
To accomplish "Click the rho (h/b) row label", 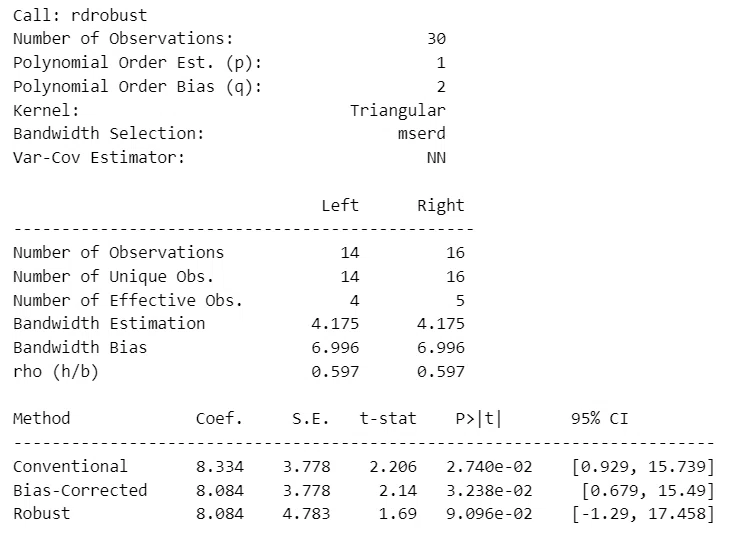I will (56, 371).
